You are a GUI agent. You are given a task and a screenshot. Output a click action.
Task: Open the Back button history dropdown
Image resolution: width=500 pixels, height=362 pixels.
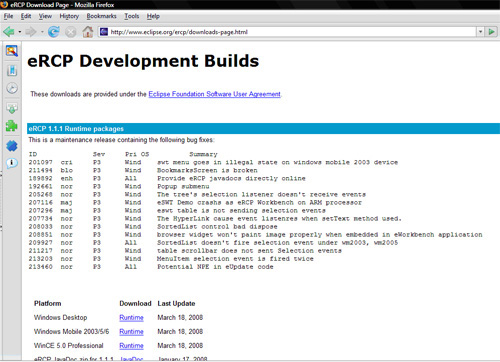20,32
